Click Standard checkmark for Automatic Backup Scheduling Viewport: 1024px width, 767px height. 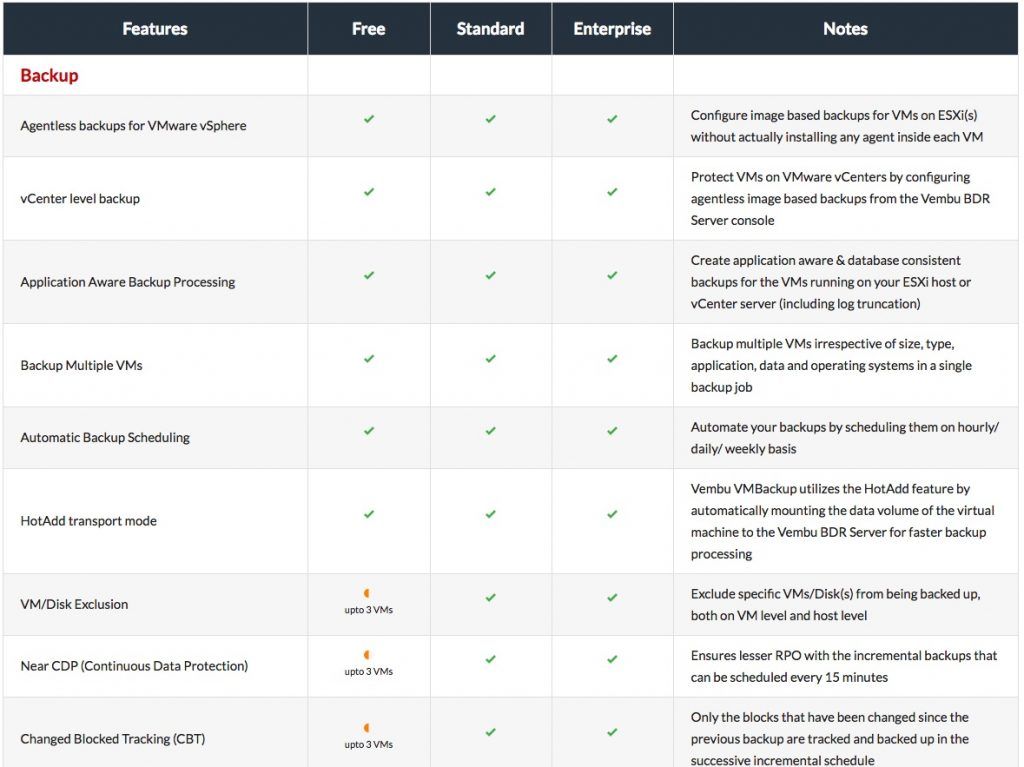(x=490, y=431)
